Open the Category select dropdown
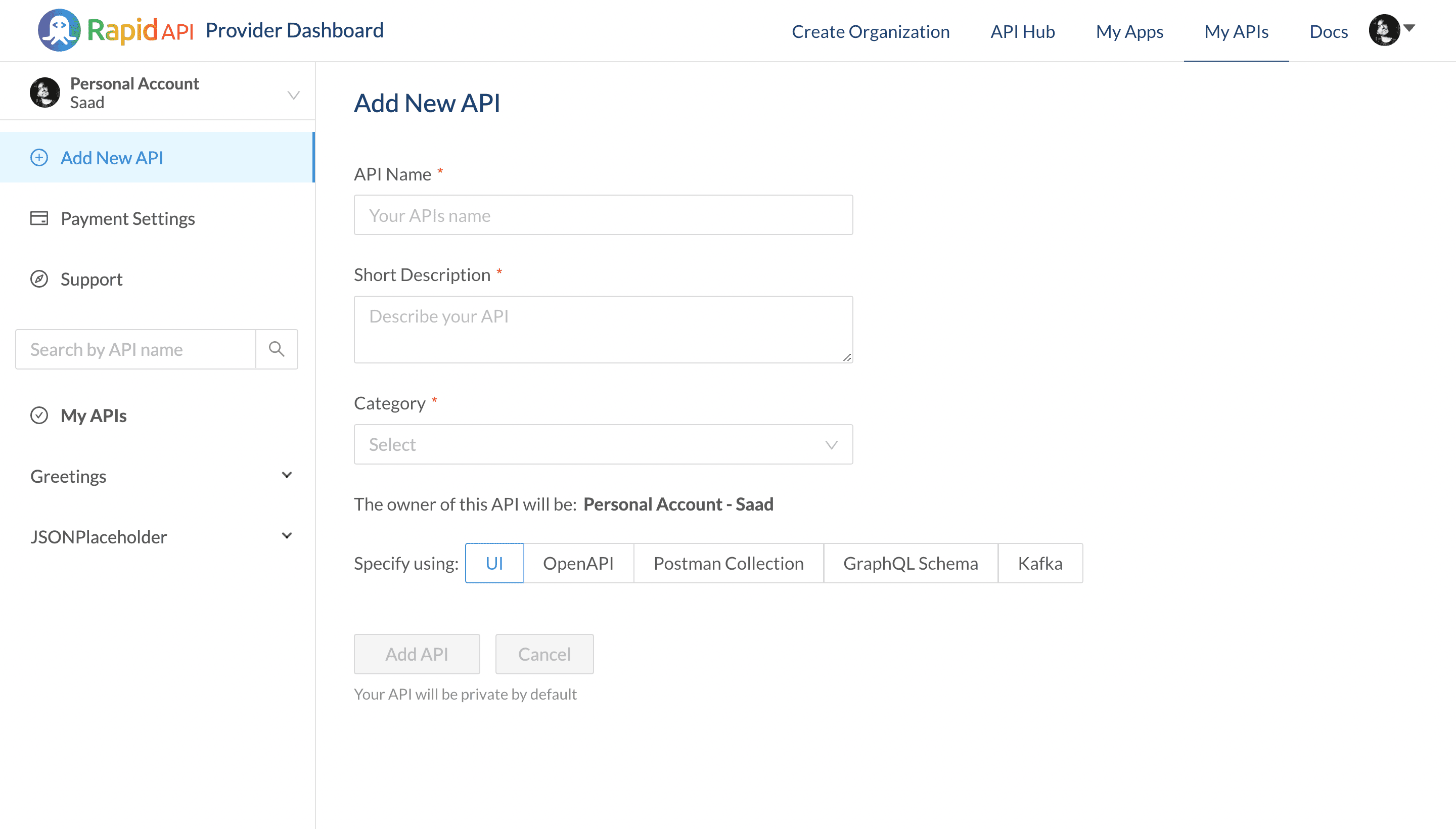The image size is (1456, 829). (x=604, y=444)
